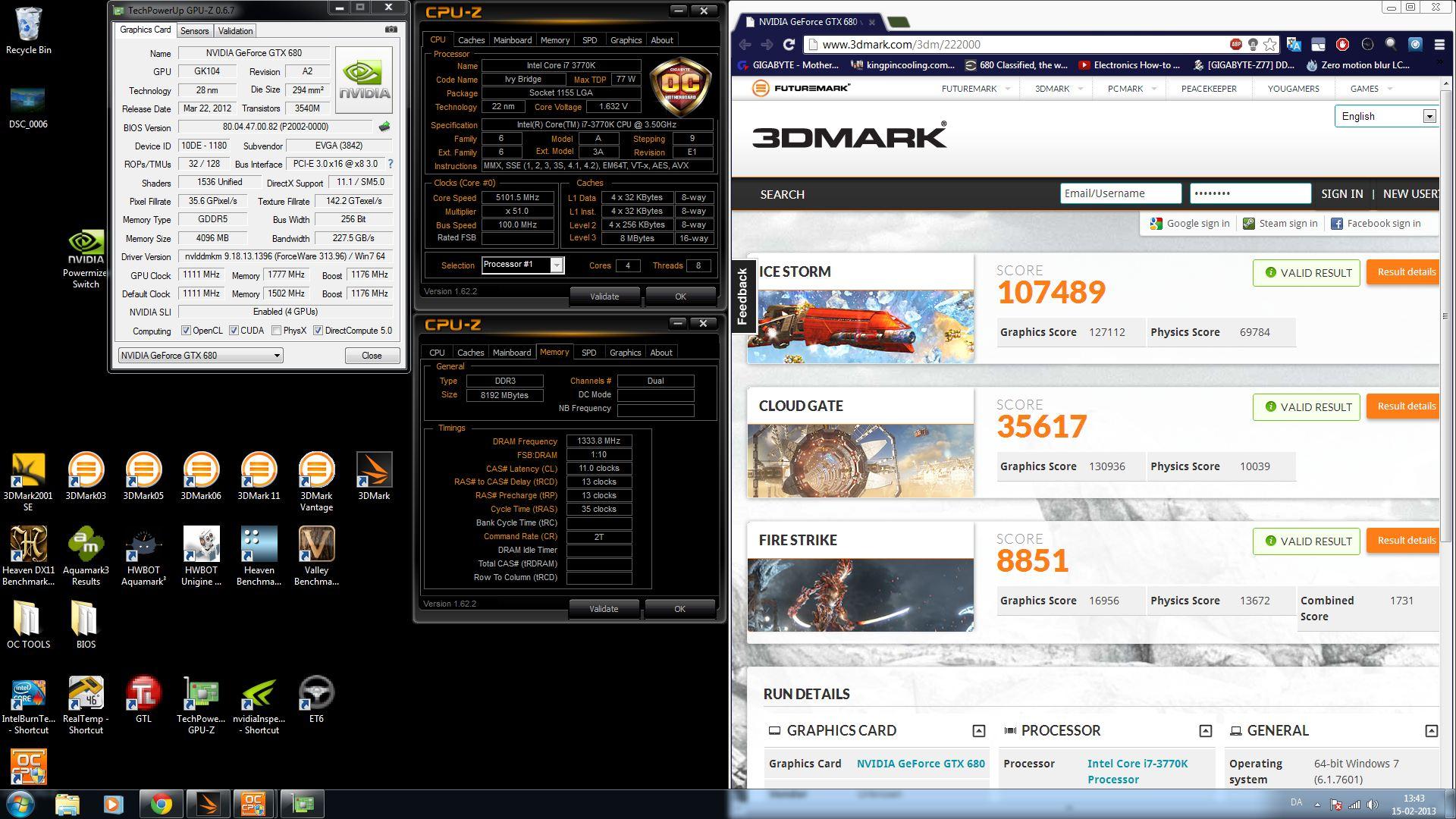
Task: Launch TechPowerUp GPU-Z desktop shortcut
Action: tap(201, 705)
